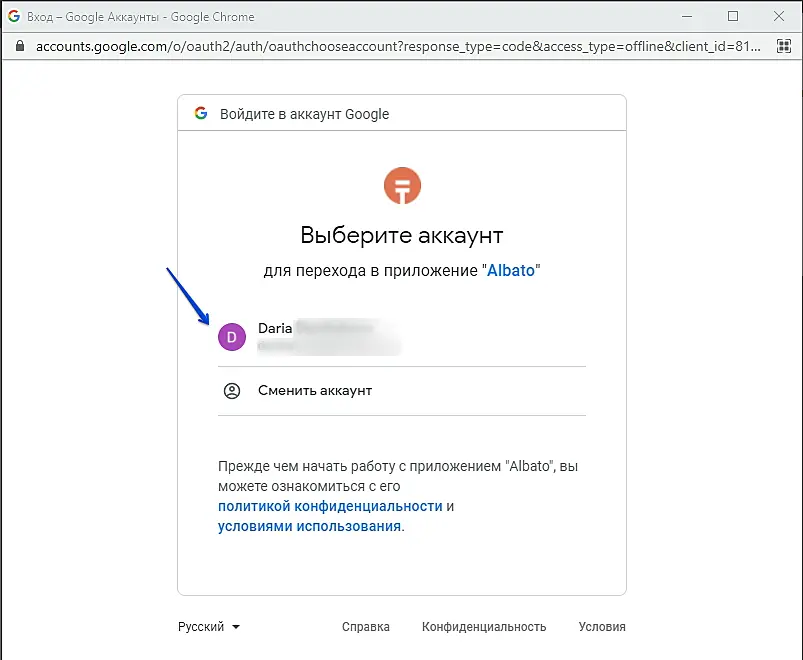Maximize the Chrome window
Viewport: 803px width, 660px height.
tap(733, 16)
